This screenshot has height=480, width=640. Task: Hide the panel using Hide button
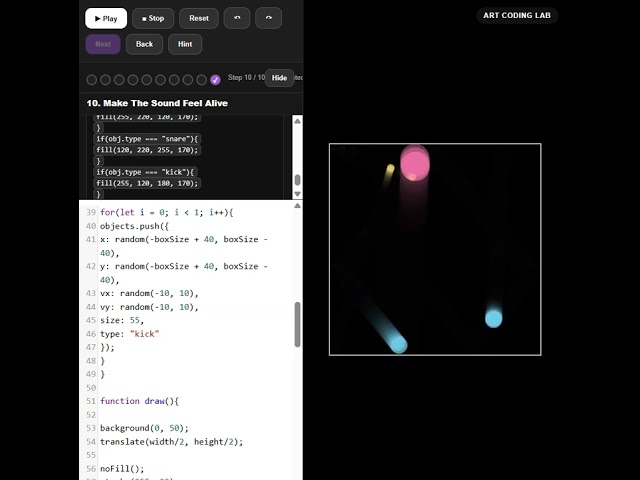280,78
